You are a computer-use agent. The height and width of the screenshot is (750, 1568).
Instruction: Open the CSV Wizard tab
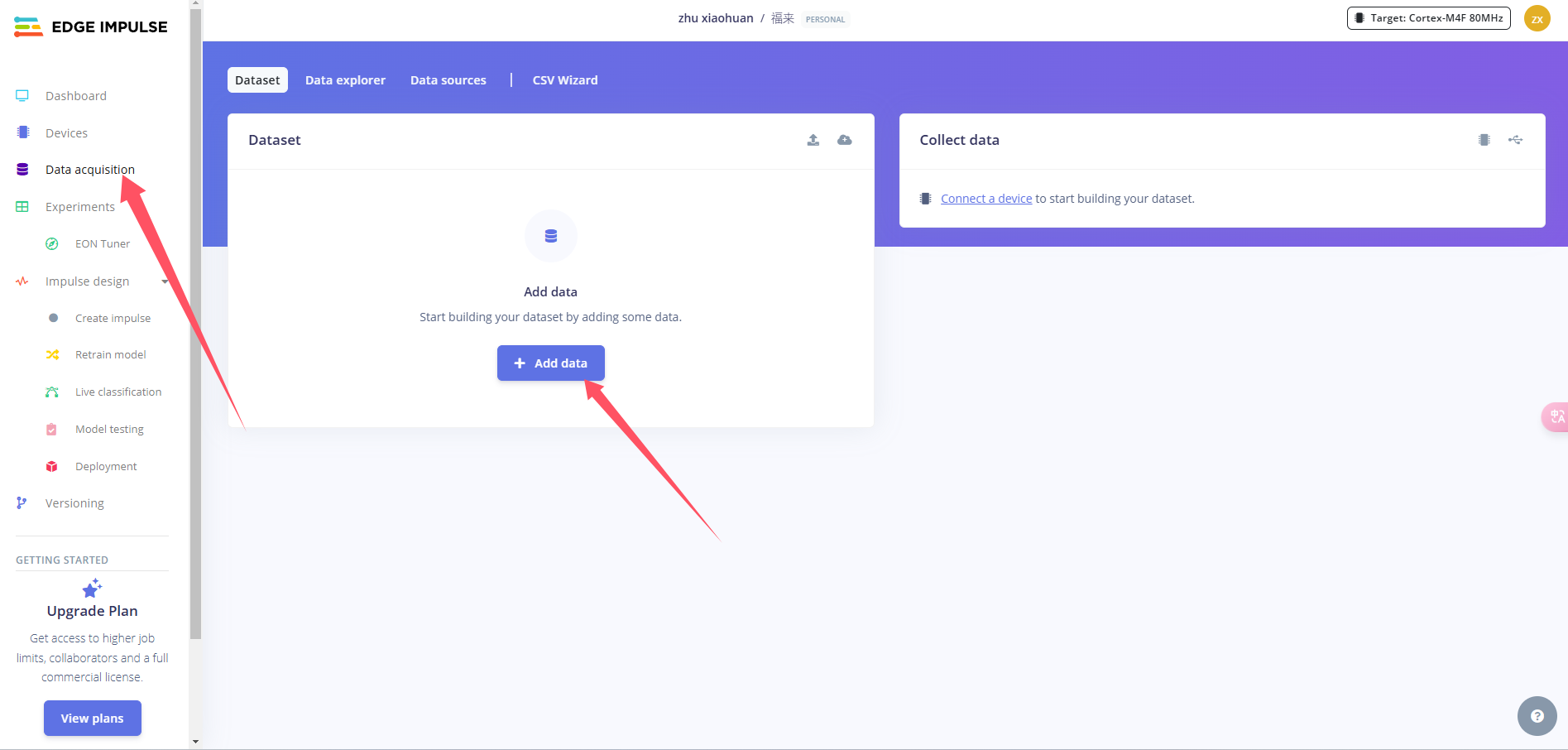pos(564,80)
